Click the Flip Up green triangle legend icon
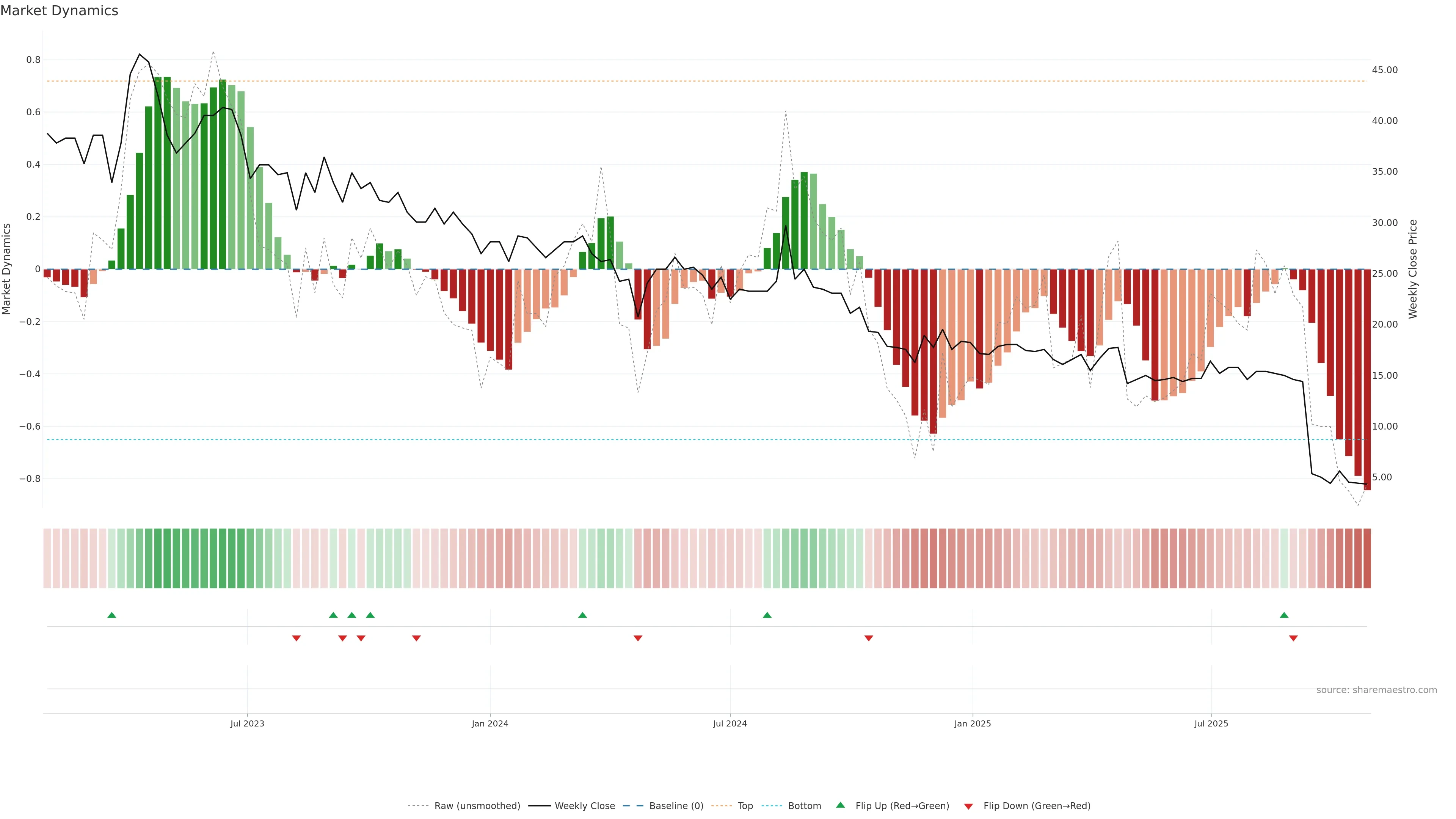 point(841,805)
